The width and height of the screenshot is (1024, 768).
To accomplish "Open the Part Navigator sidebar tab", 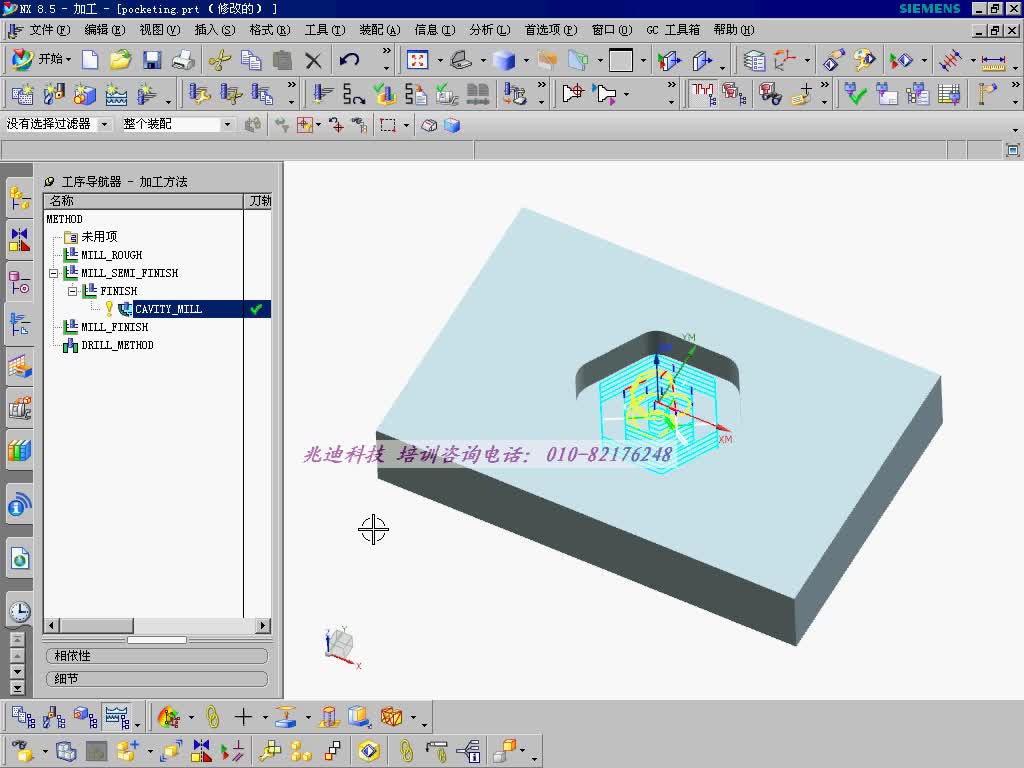I will click(20, 282).
